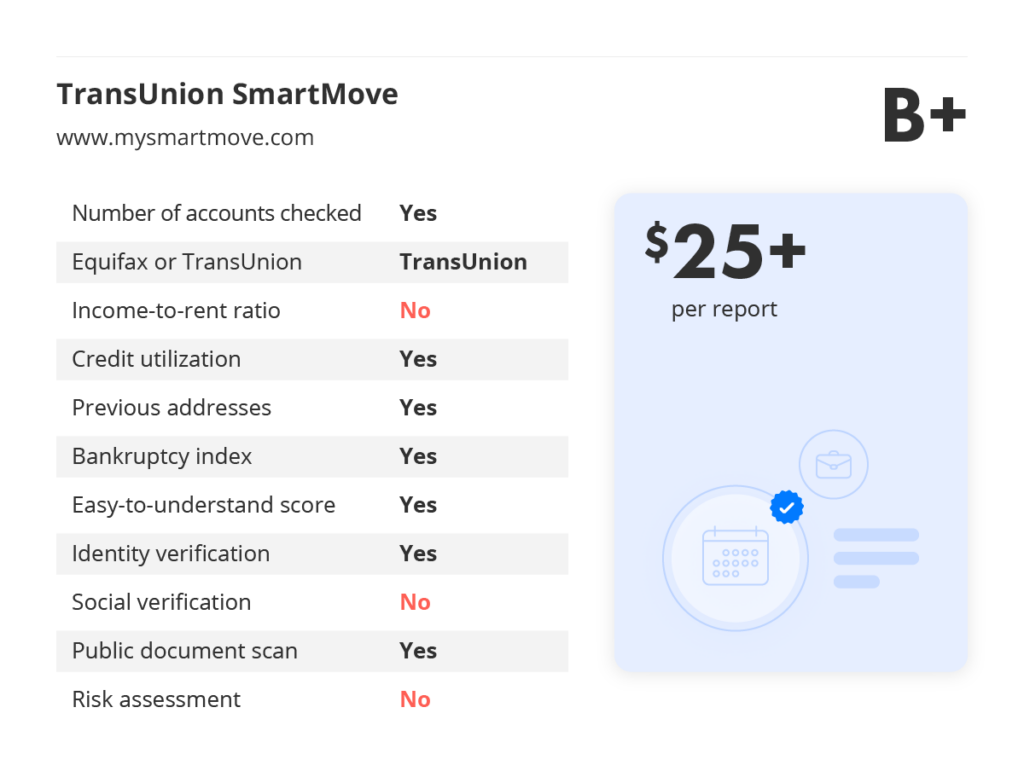Click the text lines illustration graphic
Image resolution: width=1024 pixels, height=777 pixels.
click(x=876, y=558)
